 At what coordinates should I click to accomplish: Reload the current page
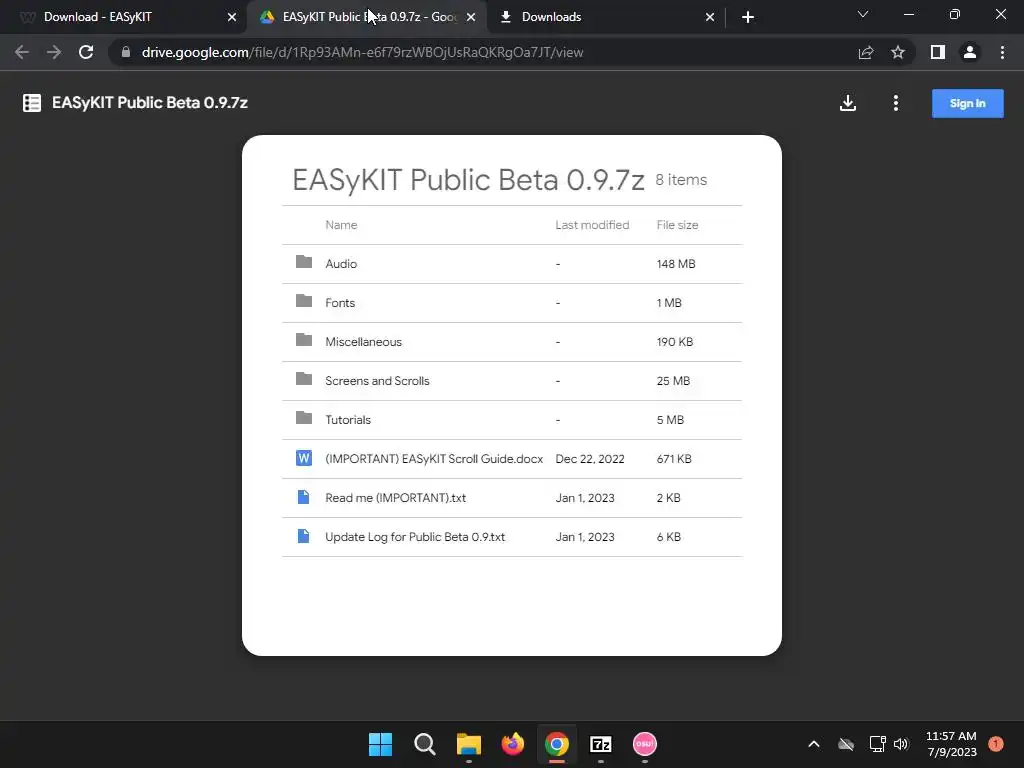click(x=86, y=52)
